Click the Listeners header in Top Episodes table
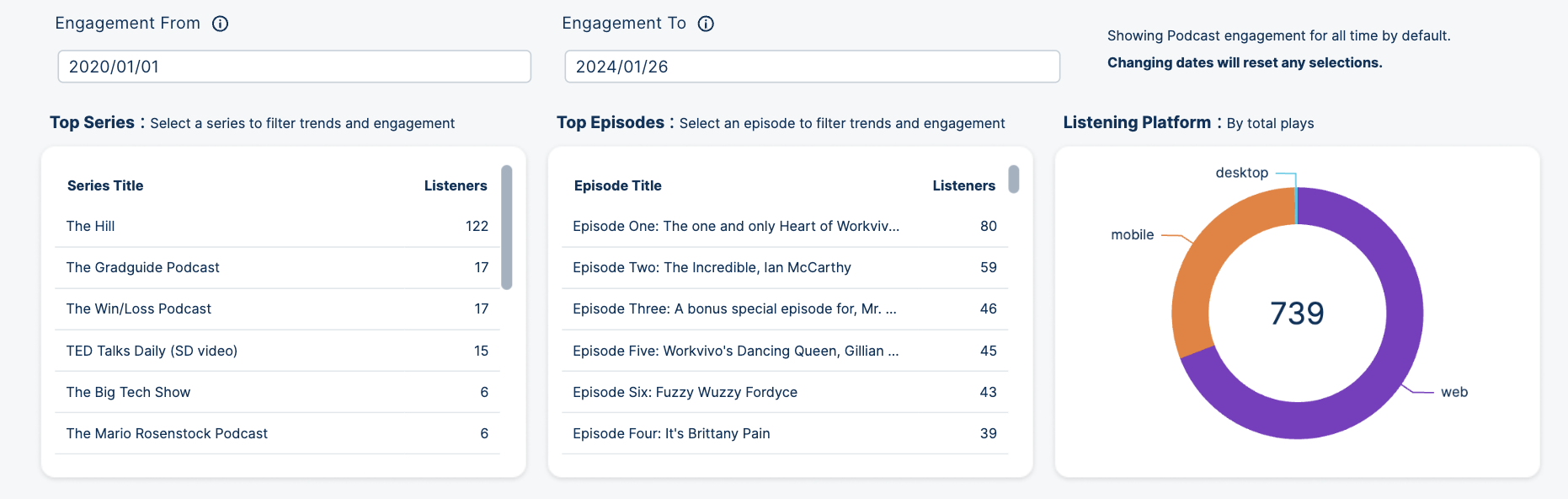The image size is (1568, 499). click(x=963, y=185)
